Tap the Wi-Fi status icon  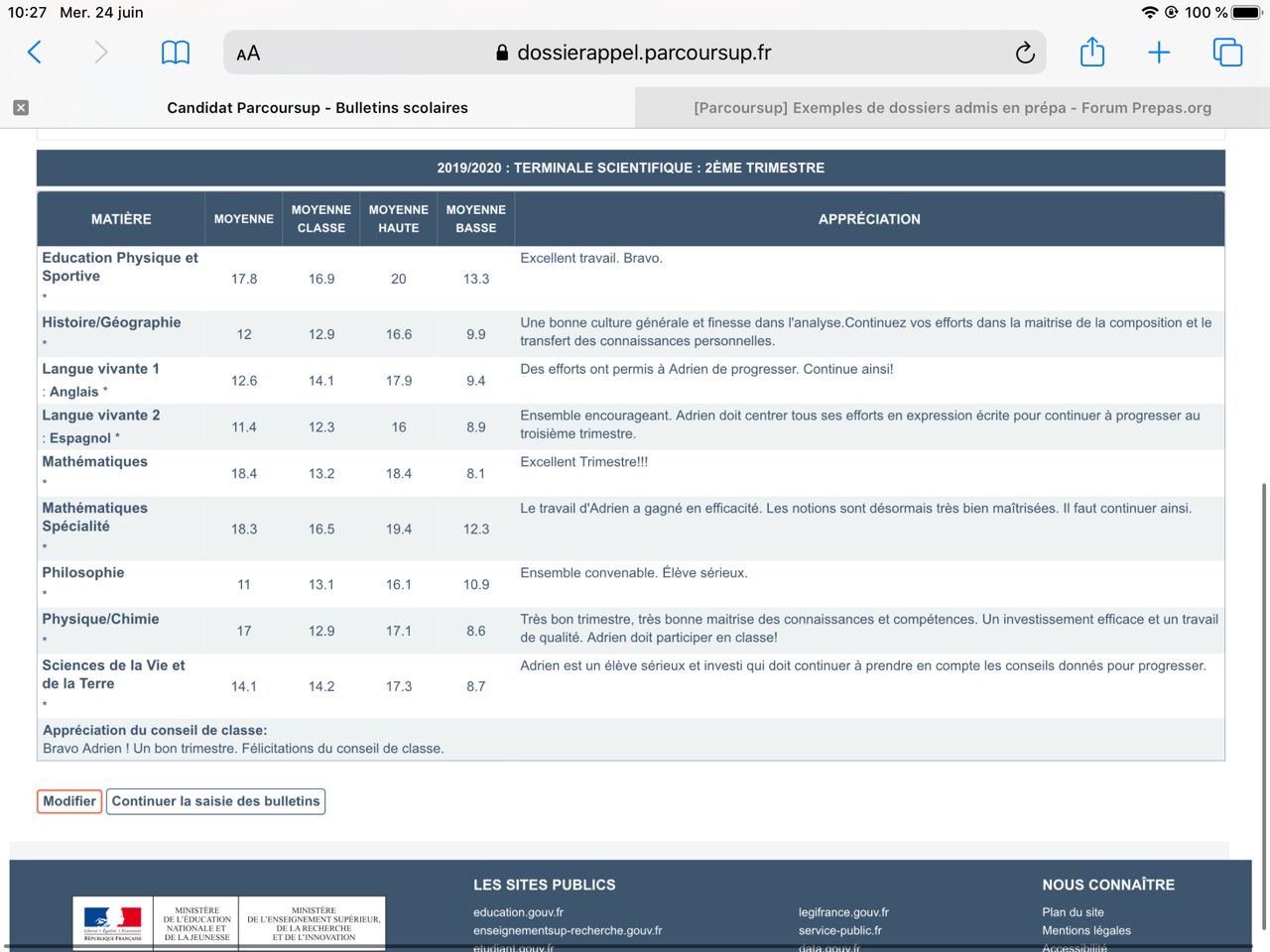[x=1150, y=13]
